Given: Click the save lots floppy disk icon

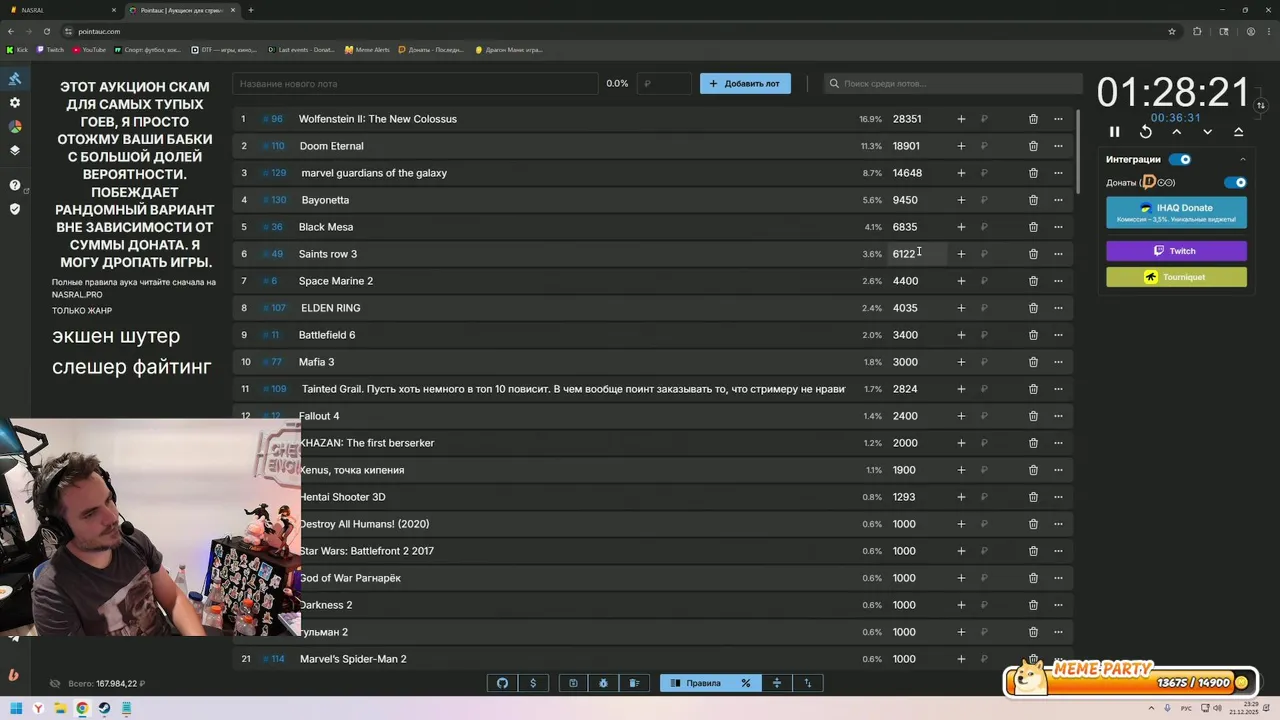Looking at the screenshot, I should pos(573,683).
